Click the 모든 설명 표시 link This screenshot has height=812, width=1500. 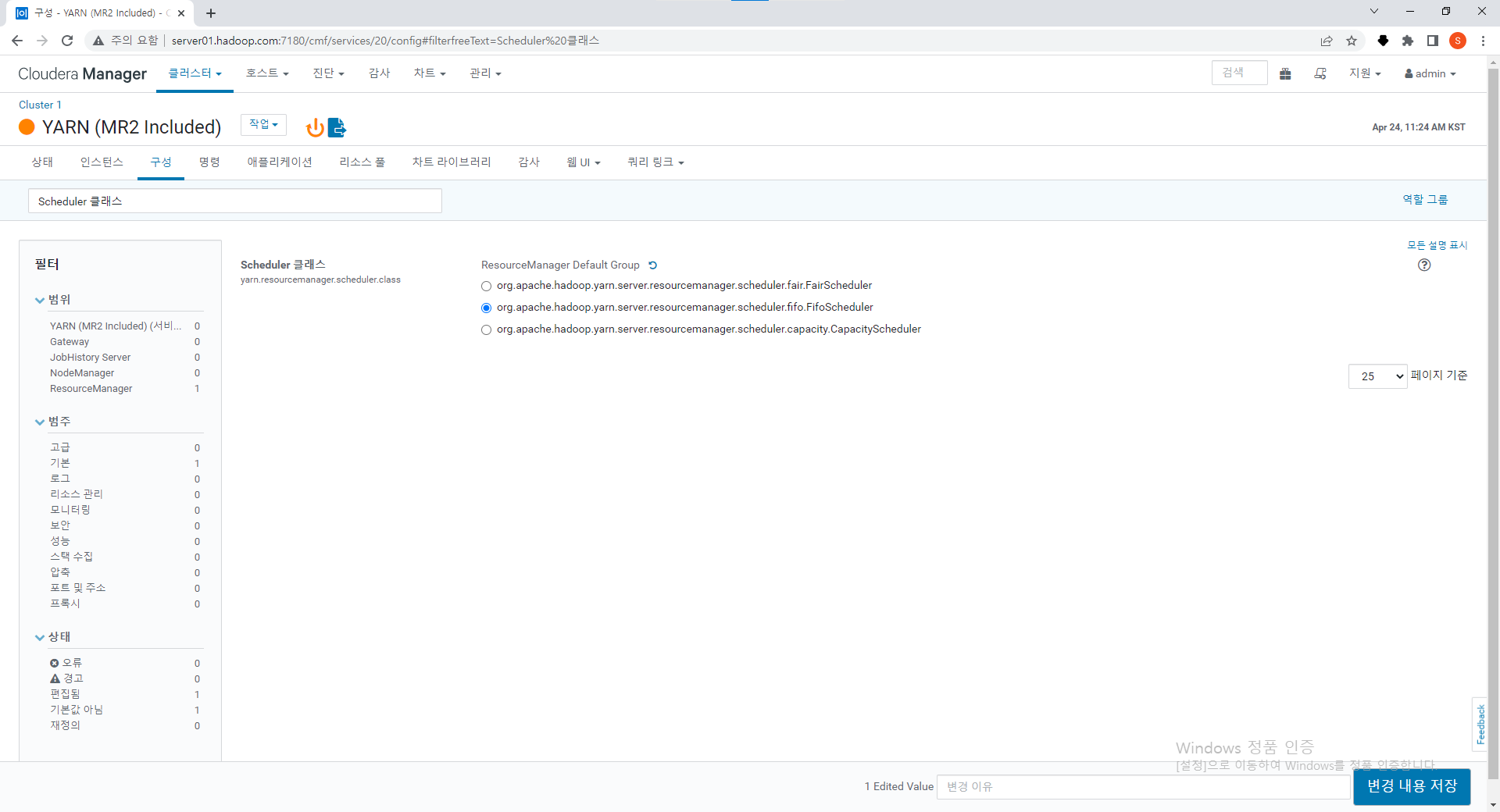(1437, 245)
